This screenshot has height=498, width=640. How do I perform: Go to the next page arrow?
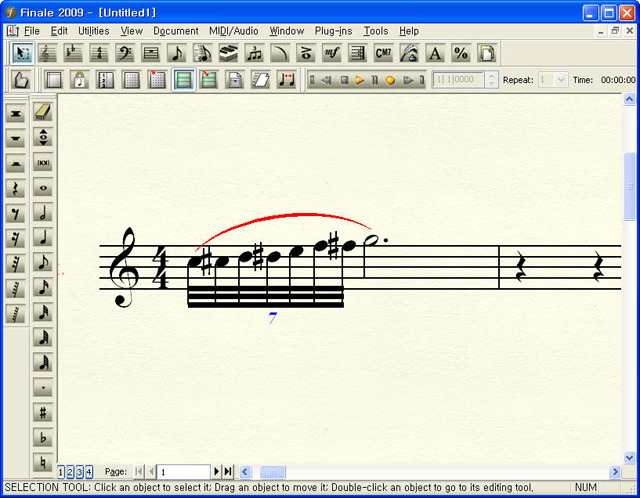(217, 471)
